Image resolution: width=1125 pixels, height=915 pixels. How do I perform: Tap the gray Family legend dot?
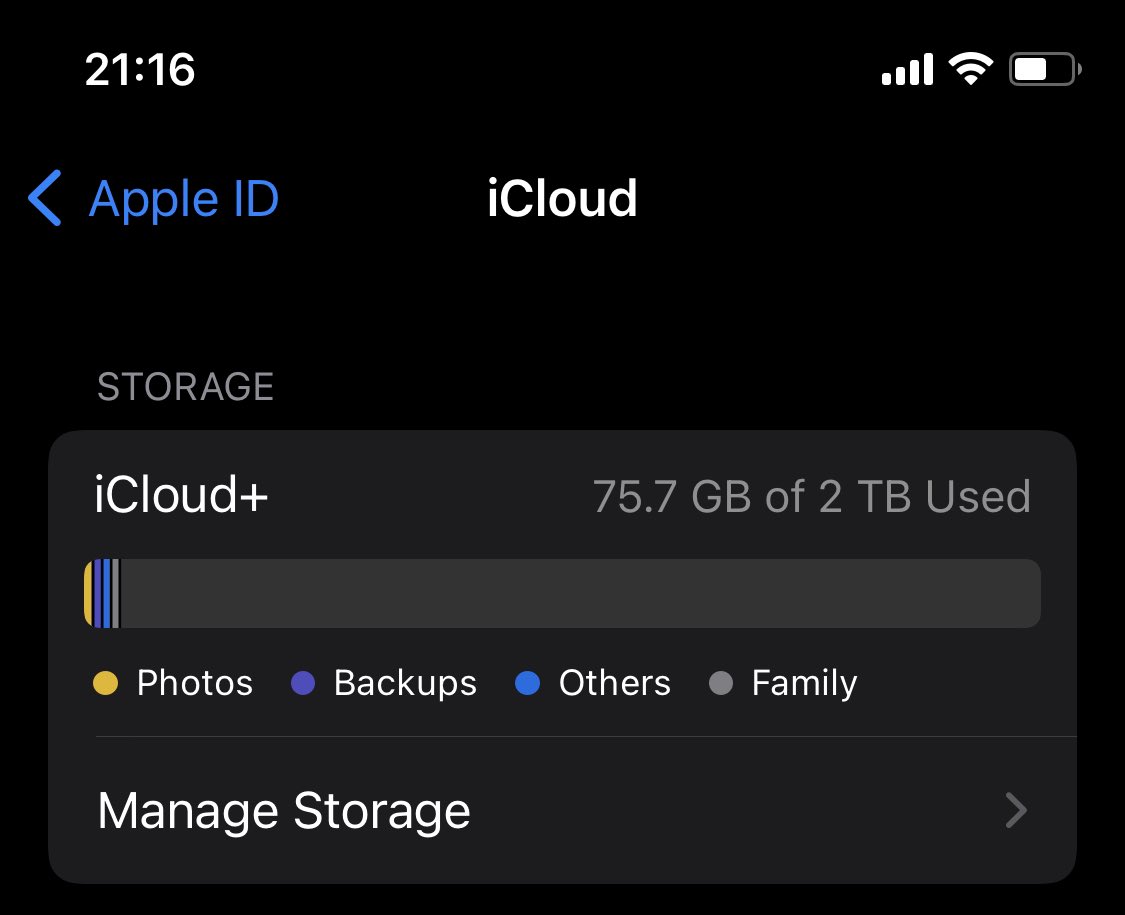click(x=721, y=682)
